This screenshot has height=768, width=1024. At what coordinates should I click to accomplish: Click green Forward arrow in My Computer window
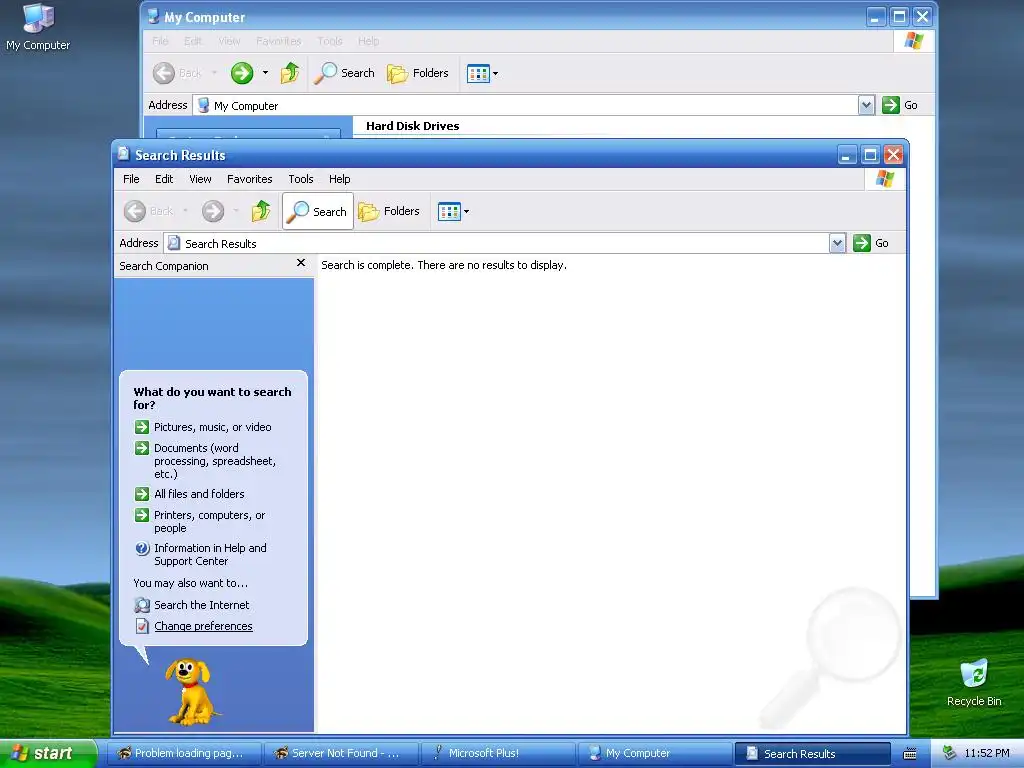pos(242,73)
